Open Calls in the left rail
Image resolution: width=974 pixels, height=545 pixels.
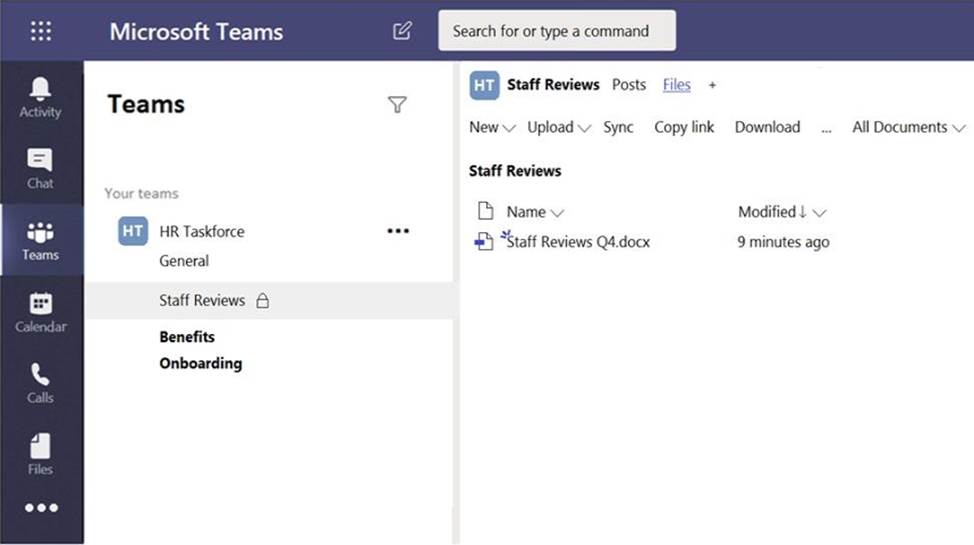[x=40, y=383]
